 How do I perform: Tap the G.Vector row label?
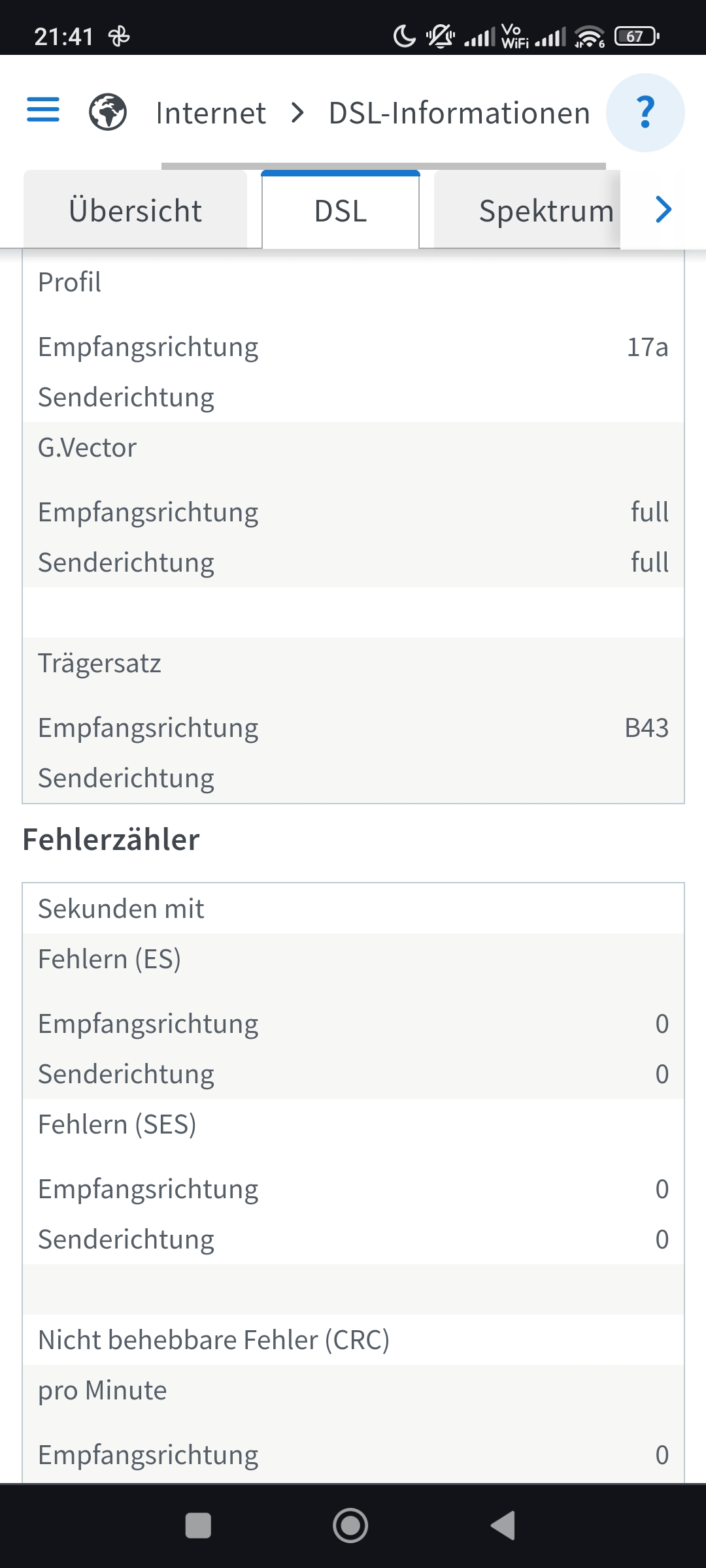88,448
